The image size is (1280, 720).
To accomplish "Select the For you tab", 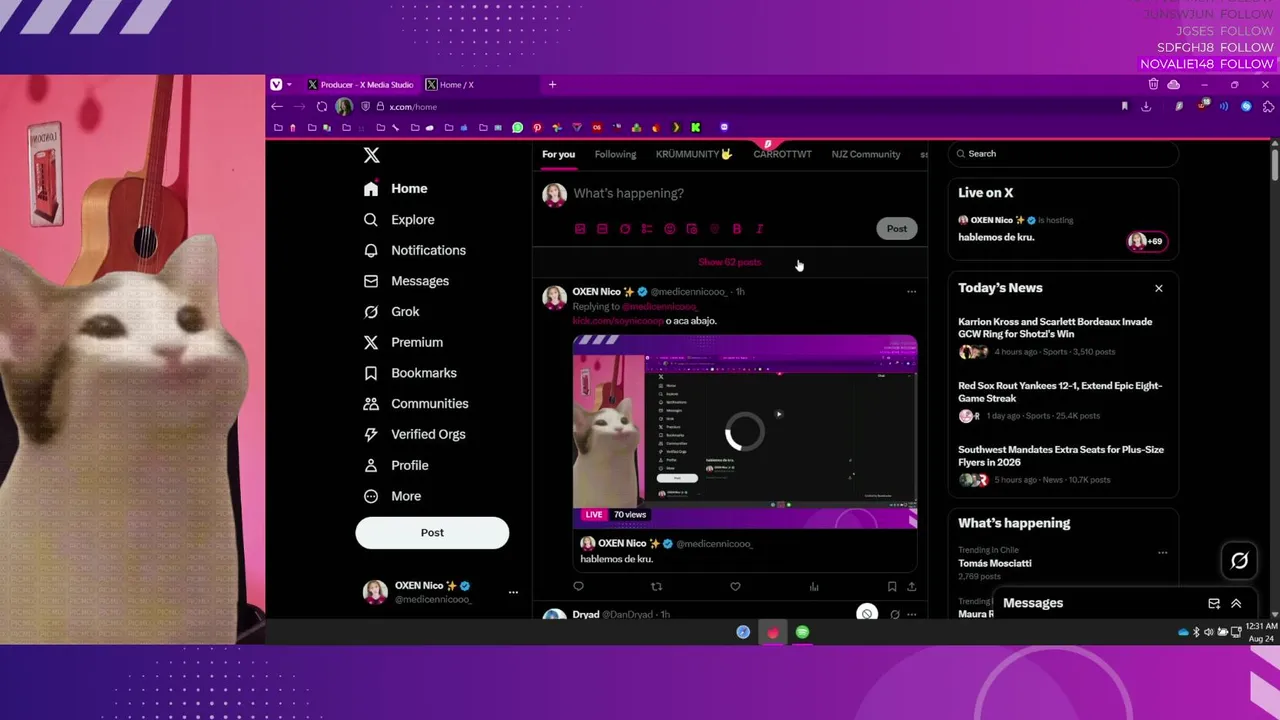I will point(558,154).
